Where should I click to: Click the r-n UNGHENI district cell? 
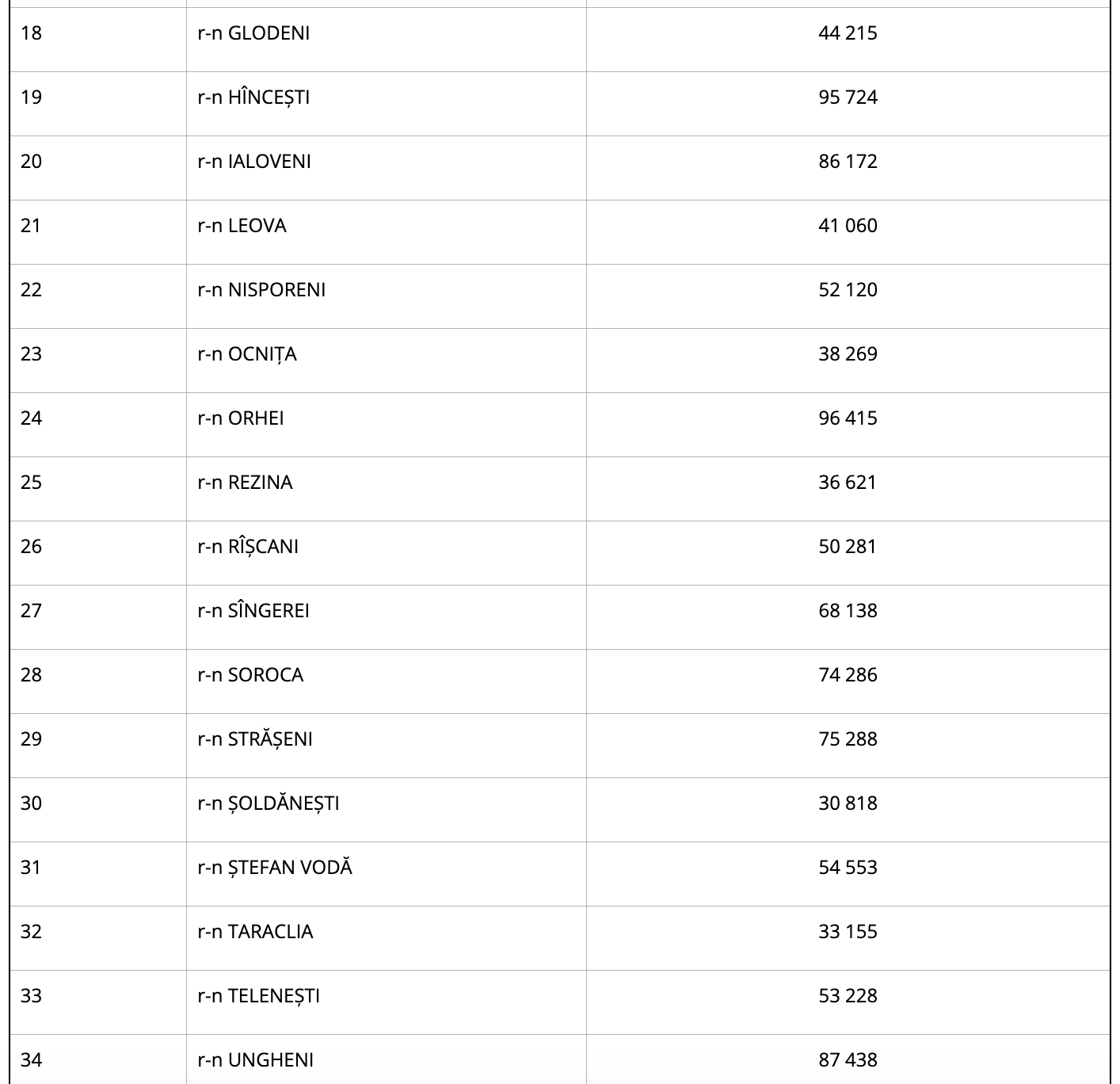click(x=255, y=1060)
